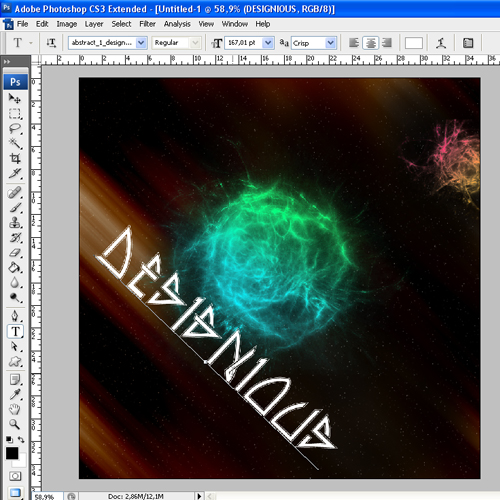
Task: Select the Dodge tool
Action: pyautogui.click(x=15, y=297)
